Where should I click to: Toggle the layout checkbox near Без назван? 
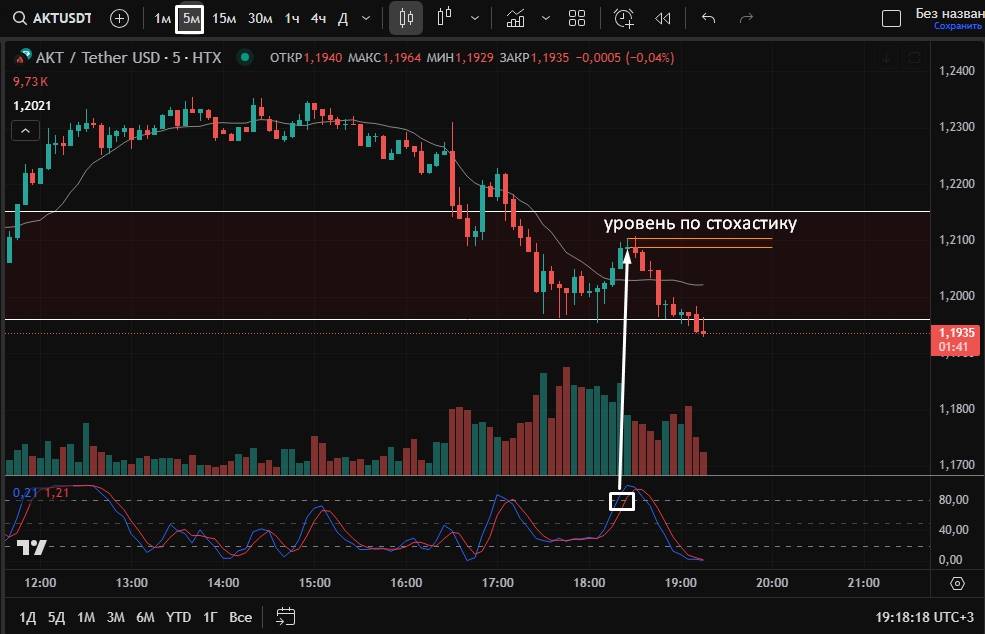890,18
